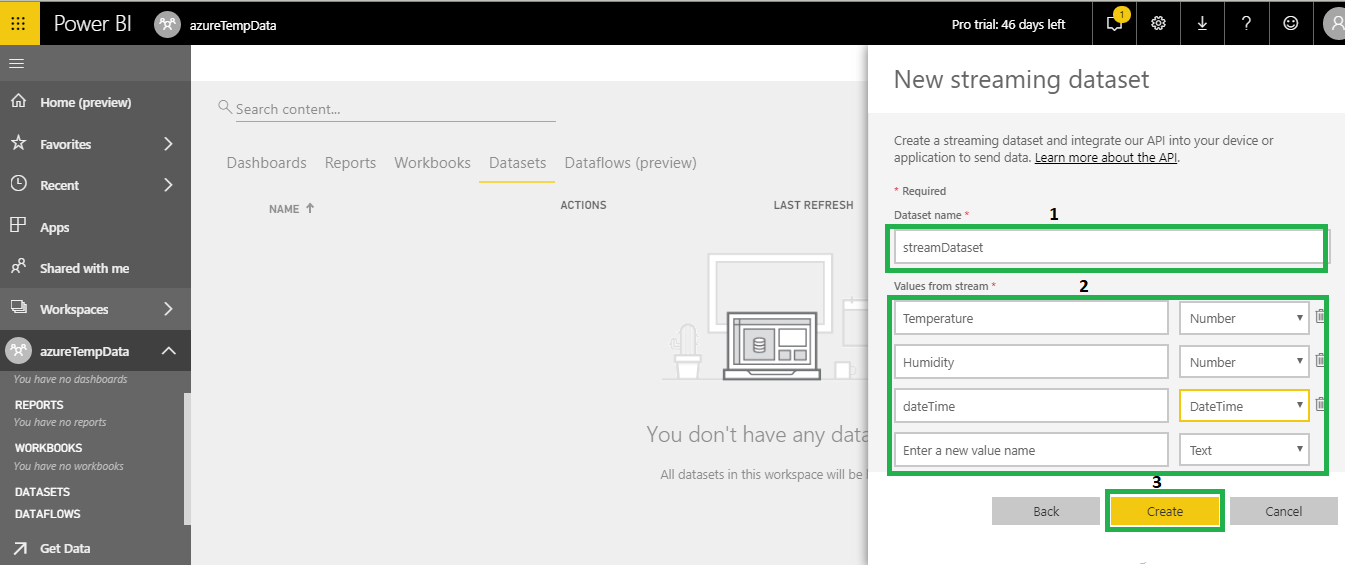
Task: Switch to the Reports tab
Action: [x=350, y=162]
